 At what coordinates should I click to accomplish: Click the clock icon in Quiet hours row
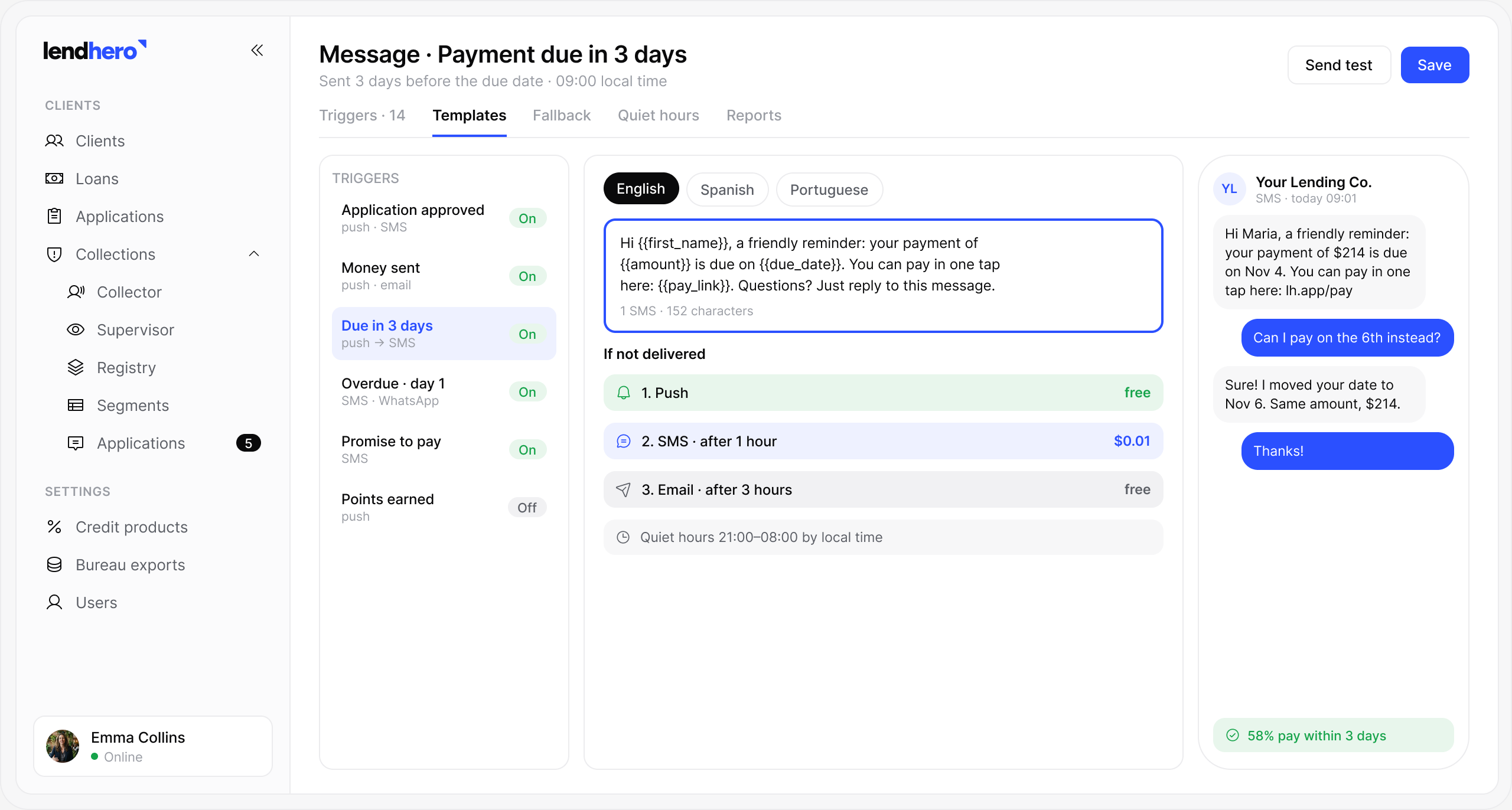click(623, 538)
